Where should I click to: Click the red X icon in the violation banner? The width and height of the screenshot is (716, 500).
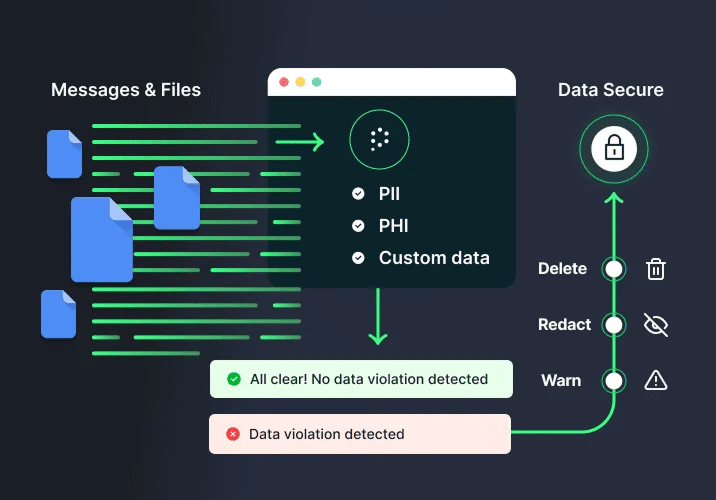[233, 434]
